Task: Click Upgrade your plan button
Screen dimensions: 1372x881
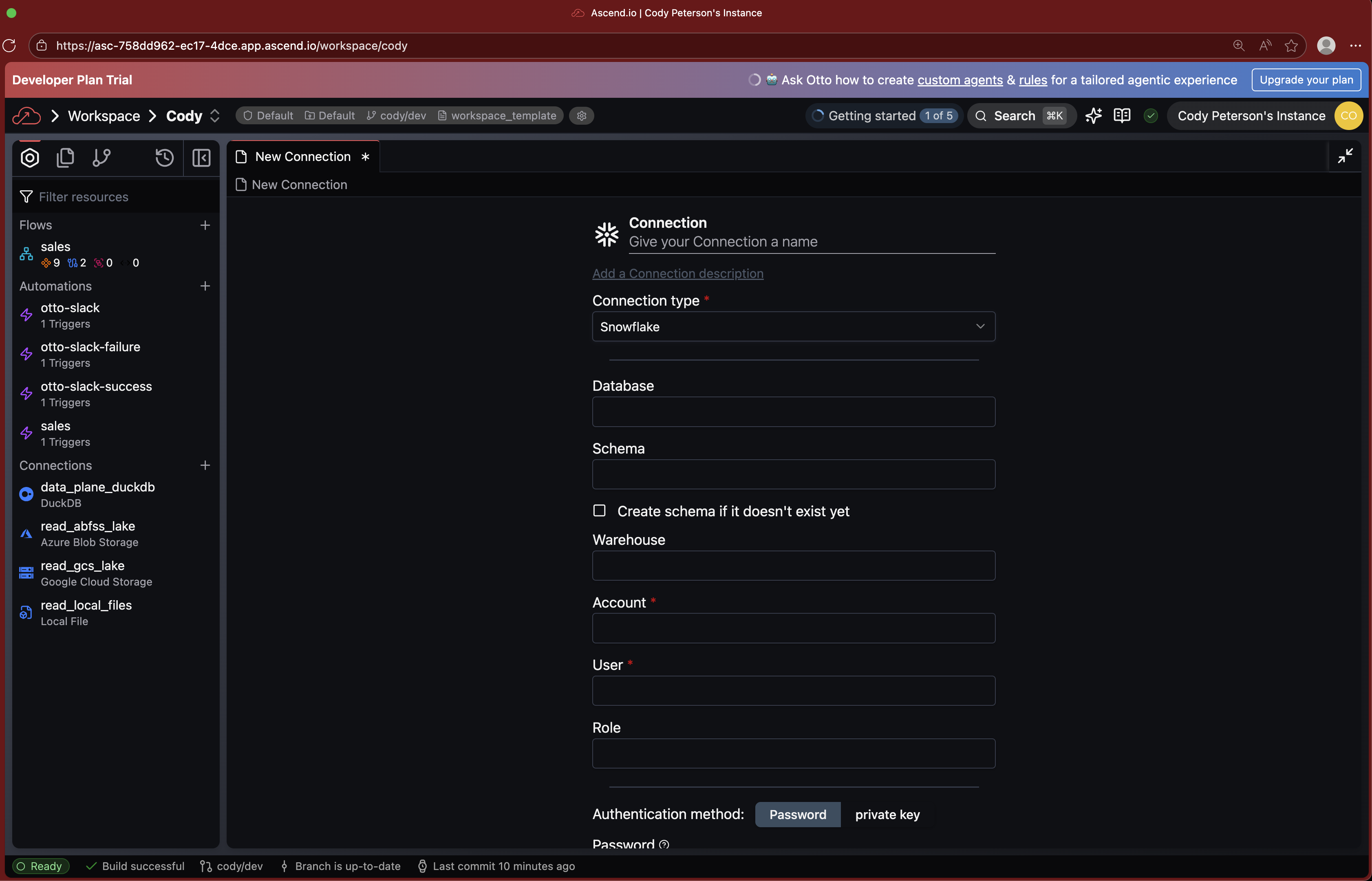Action: pyautogui.click(x=1306, y=80)
